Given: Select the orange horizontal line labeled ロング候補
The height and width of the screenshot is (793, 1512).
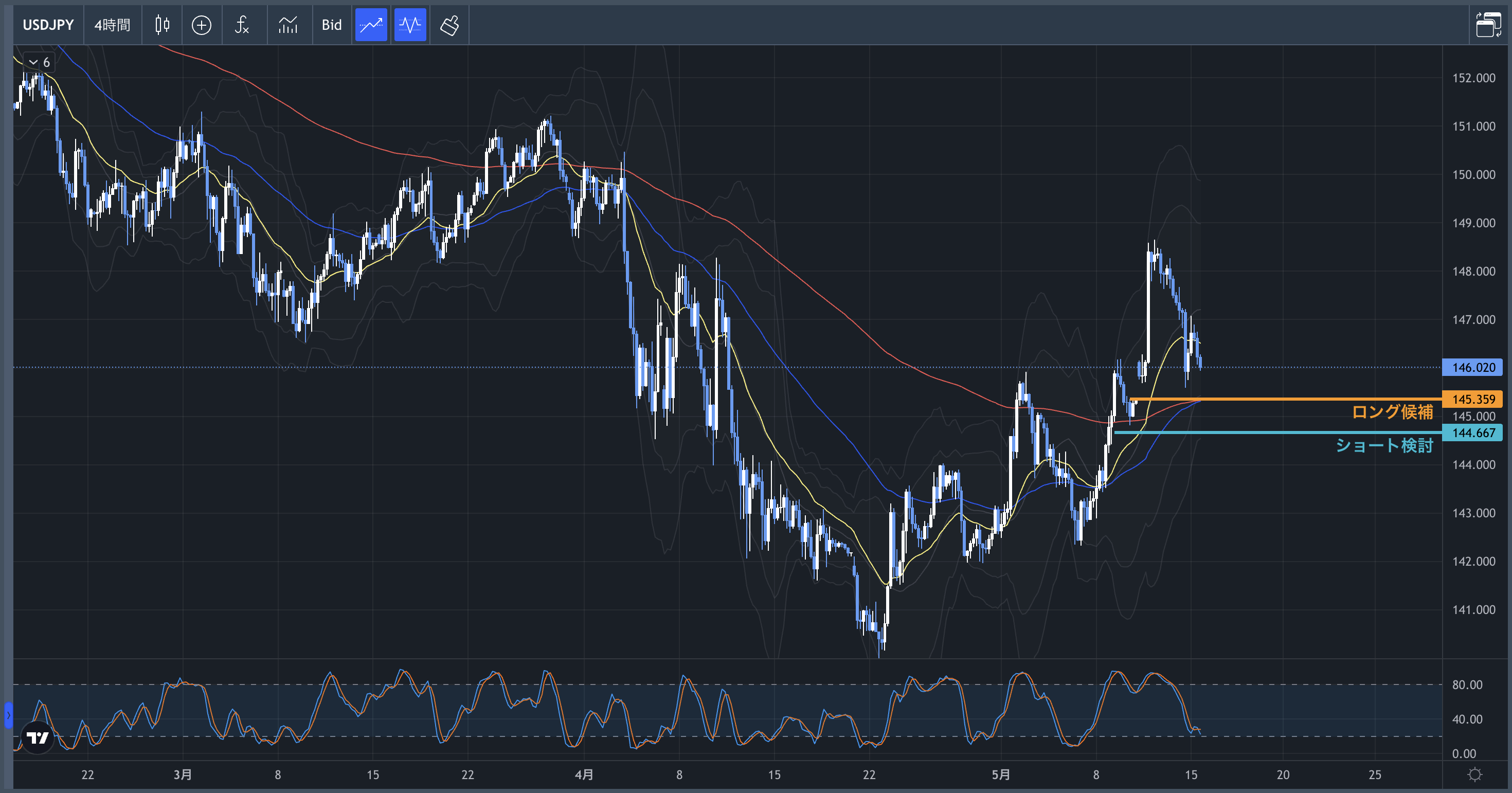Looking at the screenshot, I should (1285, 399).
